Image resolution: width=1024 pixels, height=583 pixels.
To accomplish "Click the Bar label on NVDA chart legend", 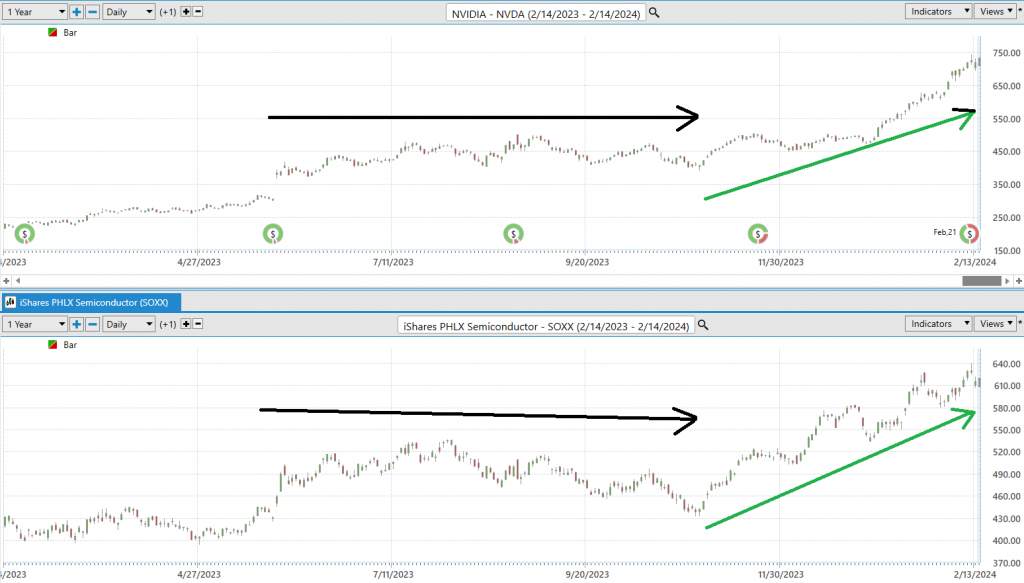I will click(70, 32).
